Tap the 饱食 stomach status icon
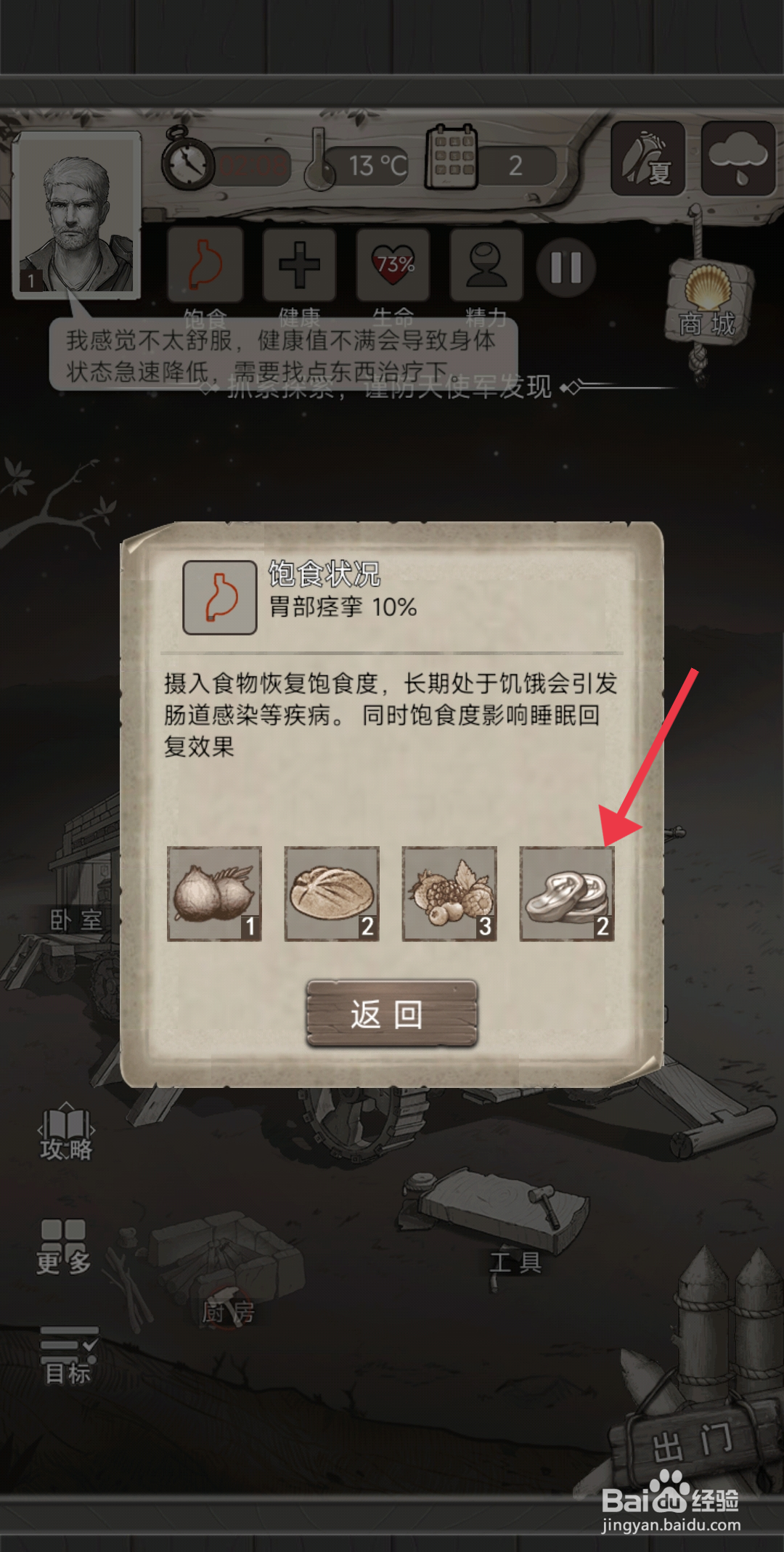Image resolution: width=784 pixels, height=1552 pixels. [205, 264]
